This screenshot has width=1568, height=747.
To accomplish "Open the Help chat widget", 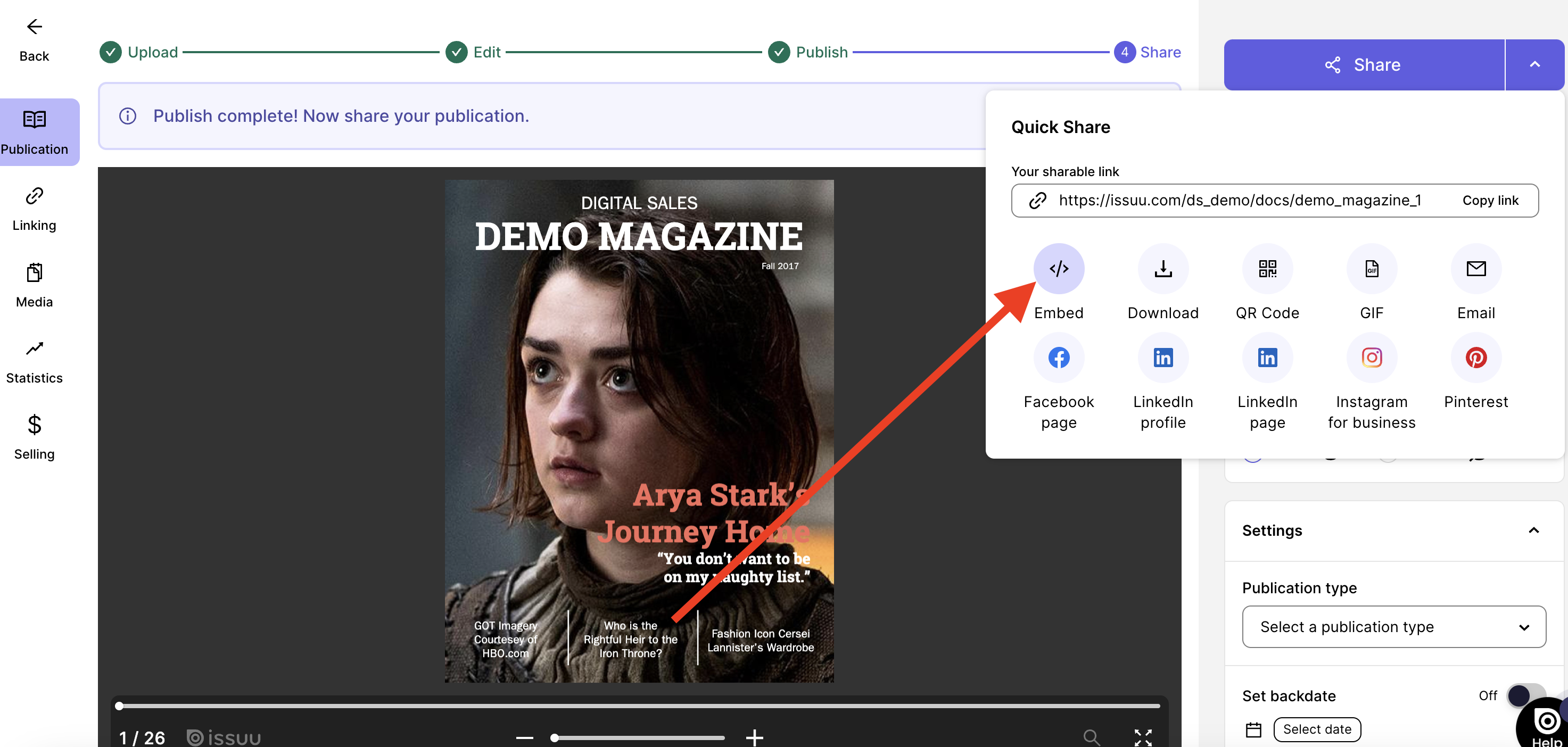I will point(1545,724).
